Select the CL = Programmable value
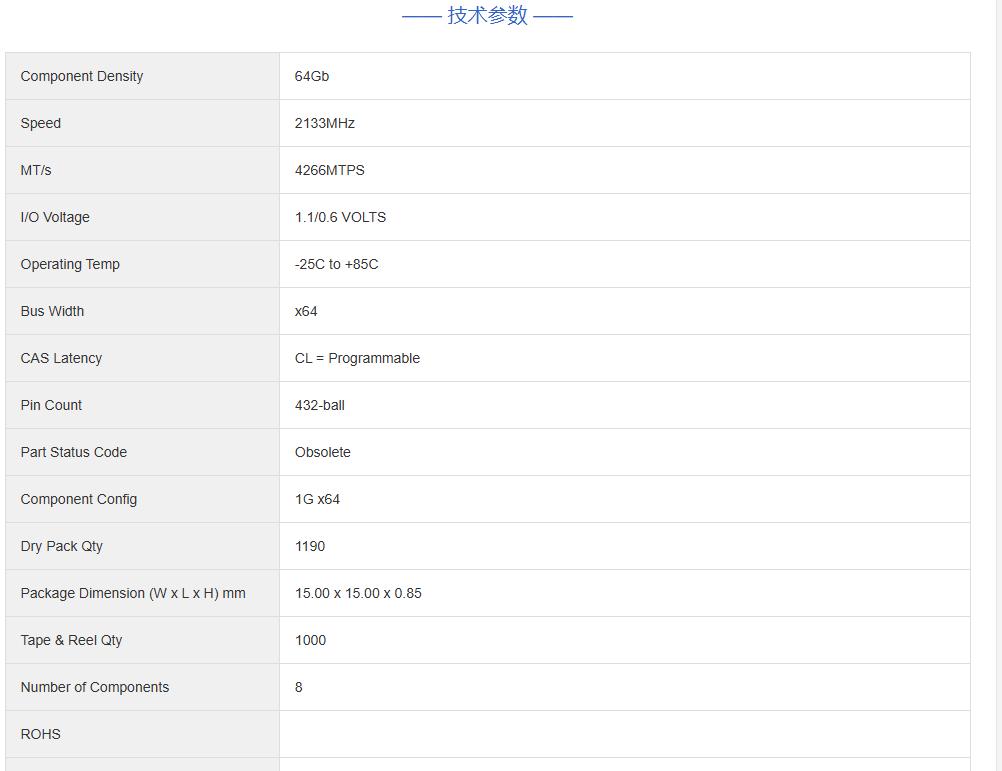1002x771 pixels. [x=357, y=358]
